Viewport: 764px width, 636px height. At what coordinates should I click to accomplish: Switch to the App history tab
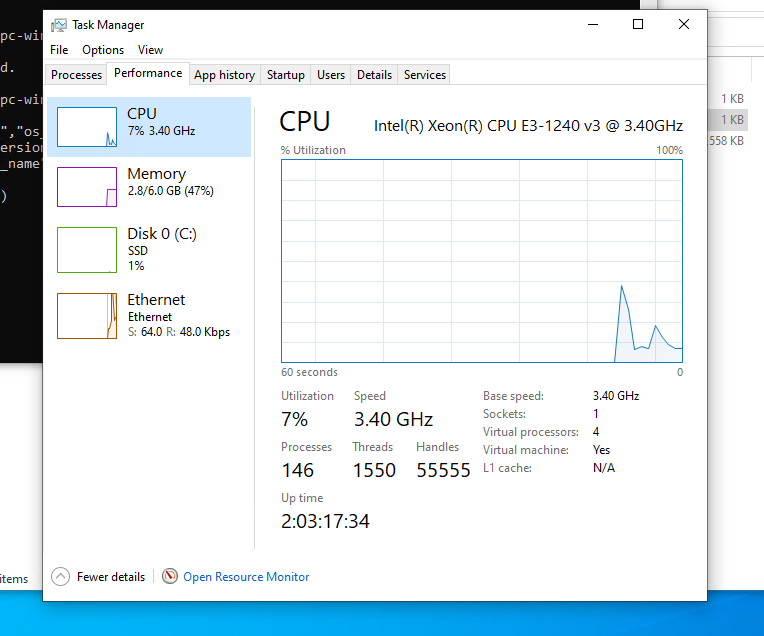224,75
